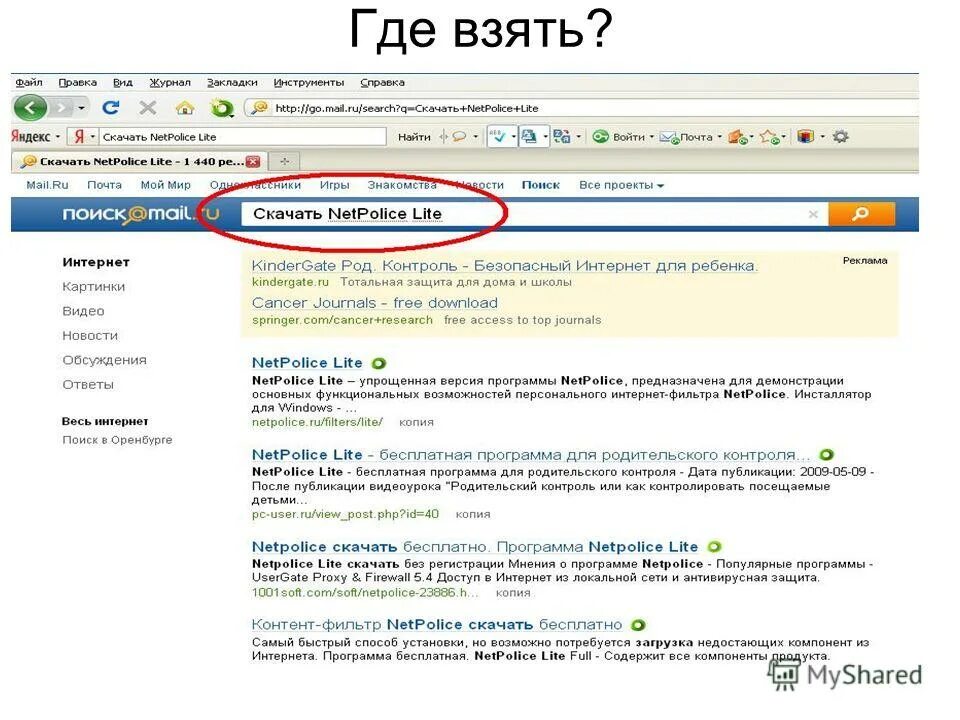Select the Новости search category in sidebar
The height and width of the screenshot is (720, 960).
coord(90,336)
